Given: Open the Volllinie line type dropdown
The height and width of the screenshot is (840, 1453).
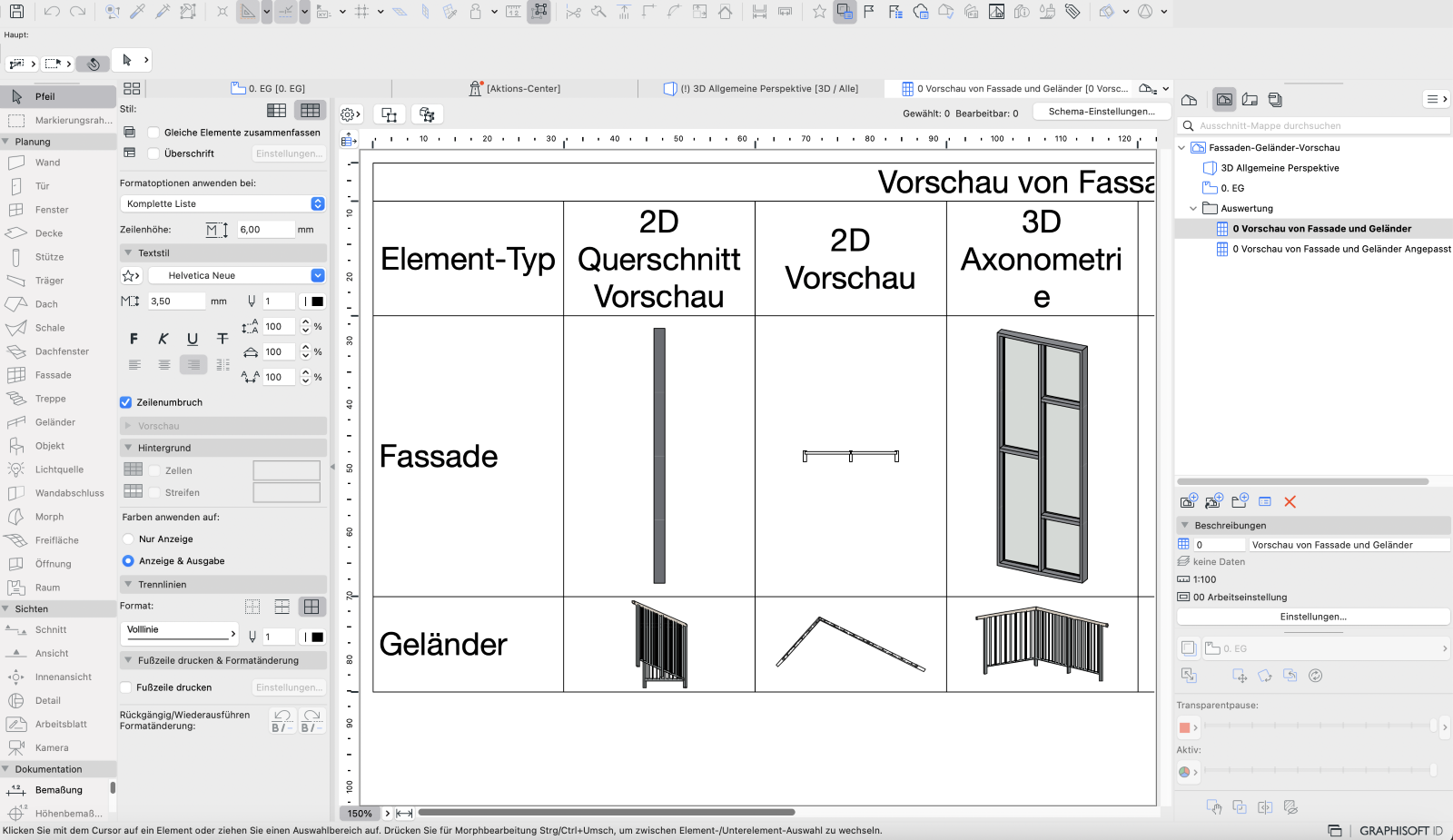Looking at the screenshot, I should tap(179, 632).
